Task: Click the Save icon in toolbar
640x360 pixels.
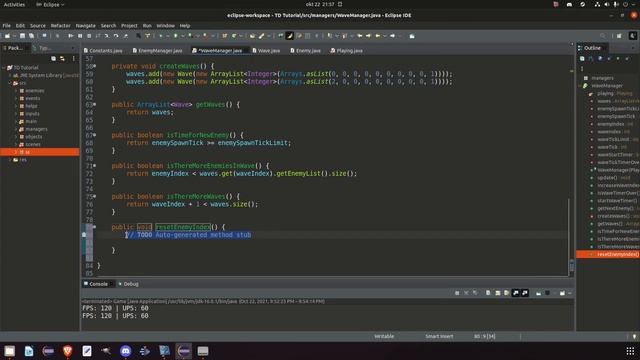Action: pyautogui.click(x=22, y=36)
